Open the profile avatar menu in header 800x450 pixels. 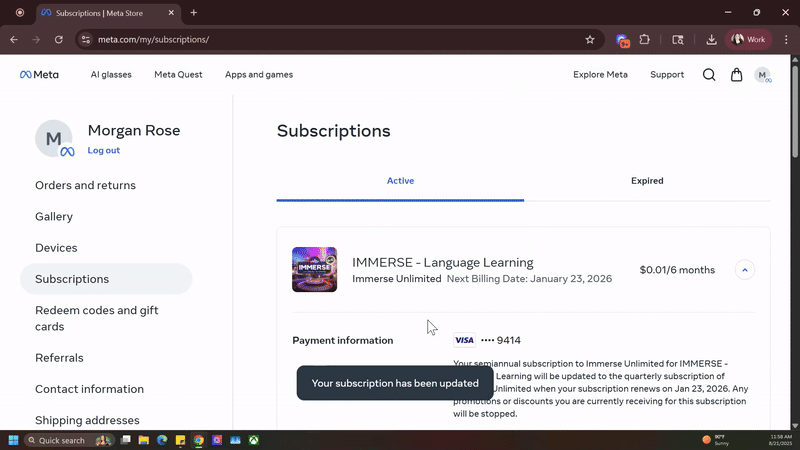pyautogui.click(x=762, y=75)
